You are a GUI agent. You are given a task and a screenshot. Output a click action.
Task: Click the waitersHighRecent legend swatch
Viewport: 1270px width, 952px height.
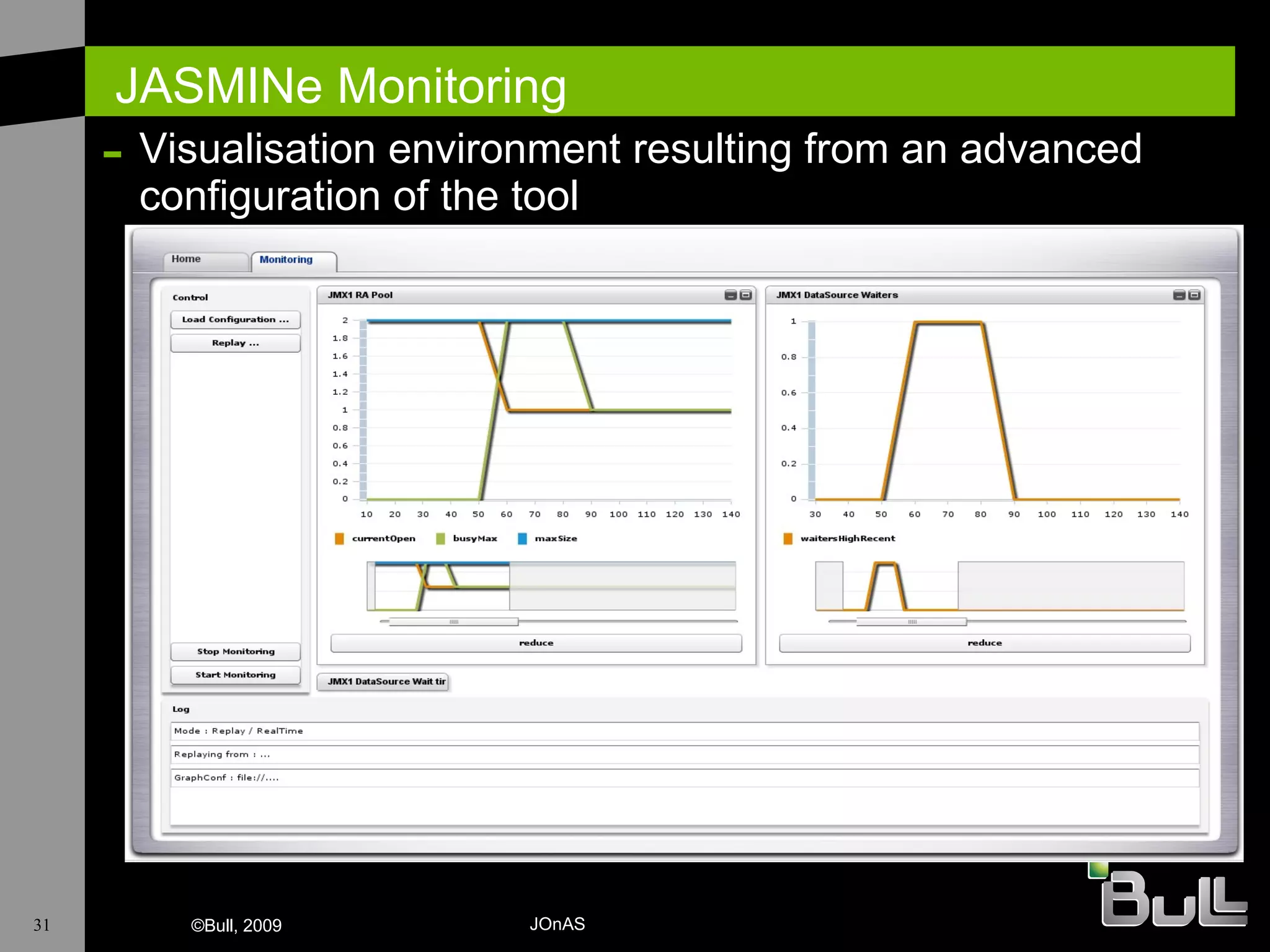[x=788, y=539]
